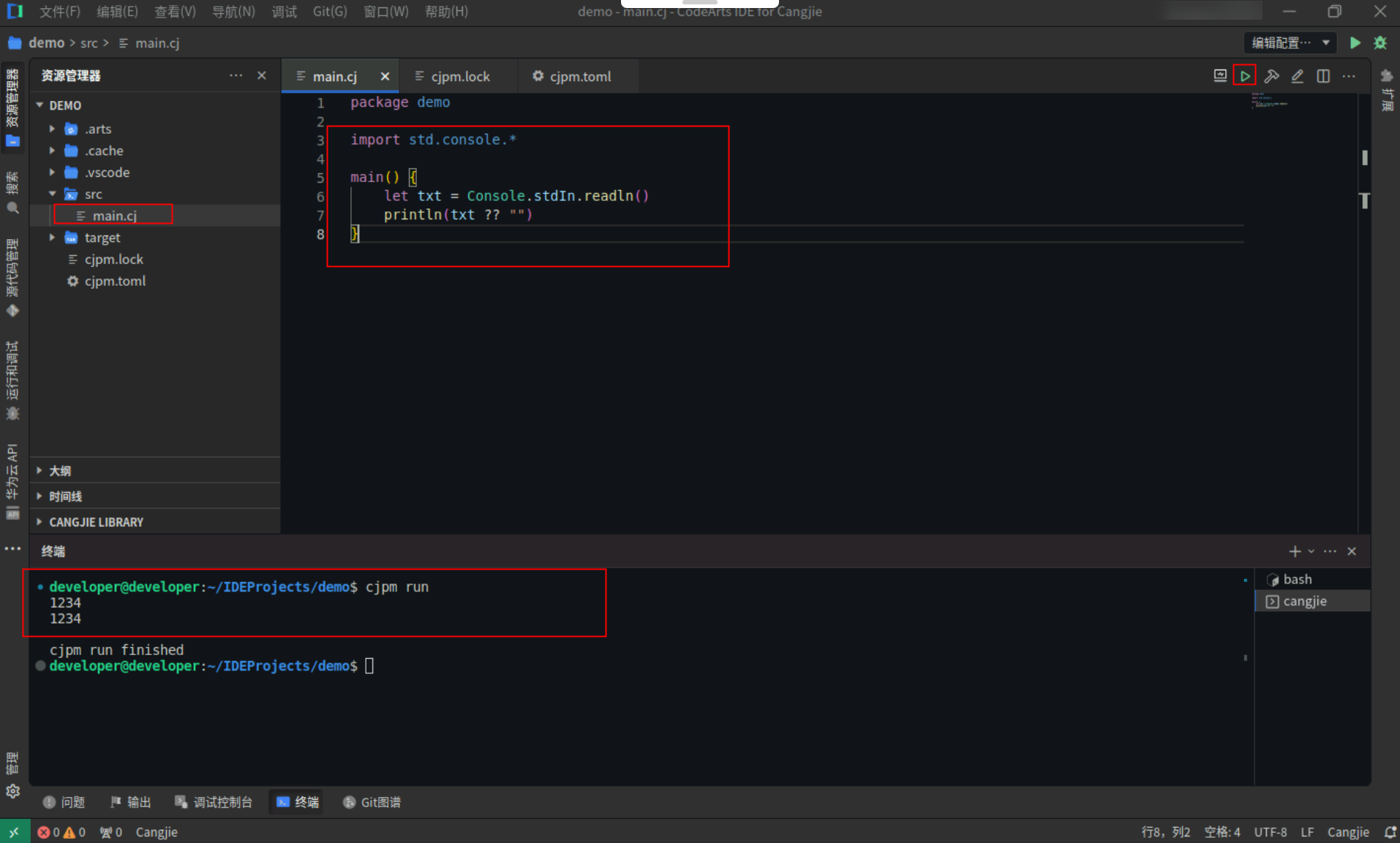Open the 输出 output panel tab

click(x=130, y=802)
